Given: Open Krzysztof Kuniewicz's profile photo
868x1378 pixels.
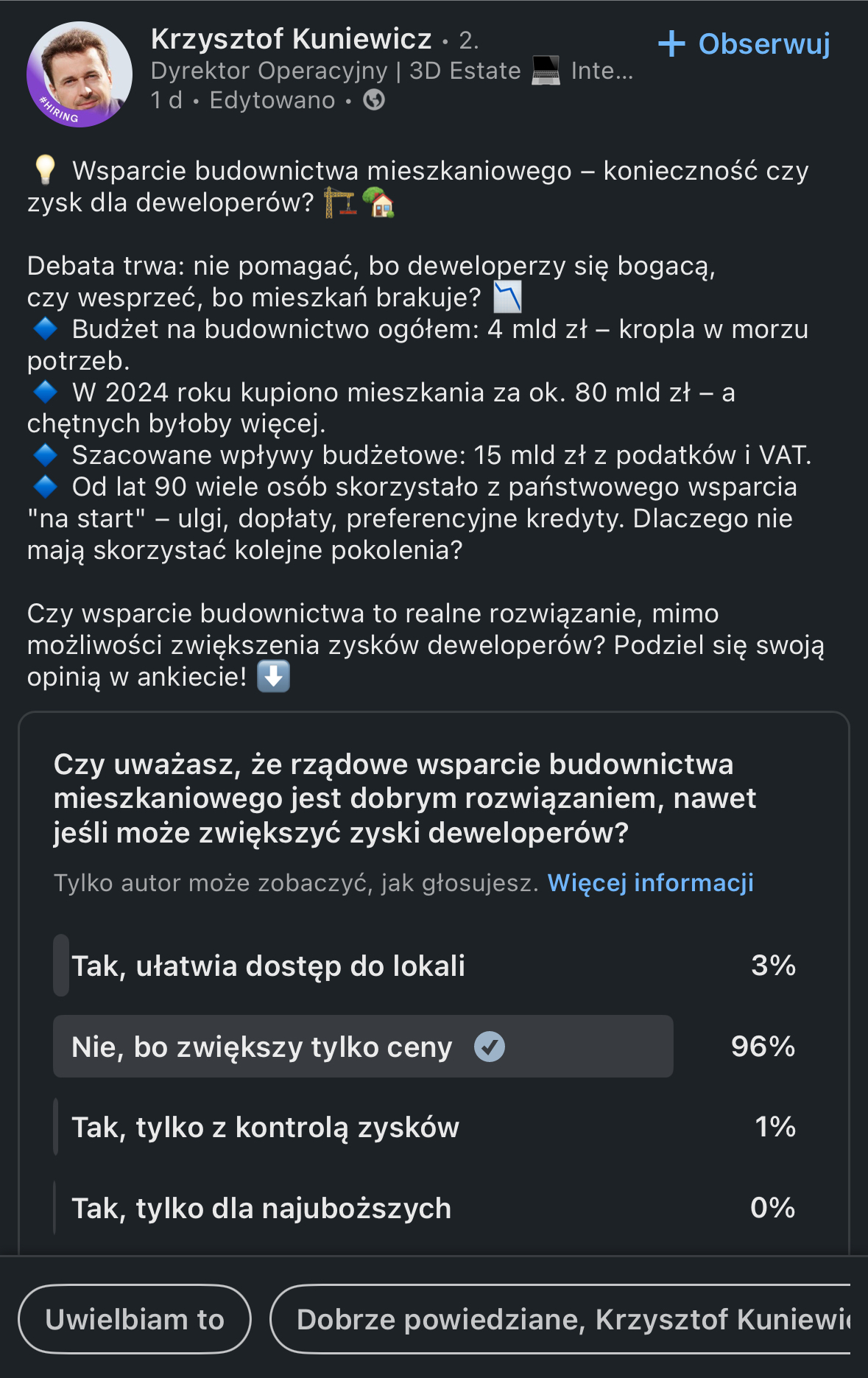Looking at the screenshot, I should (80, 74).
